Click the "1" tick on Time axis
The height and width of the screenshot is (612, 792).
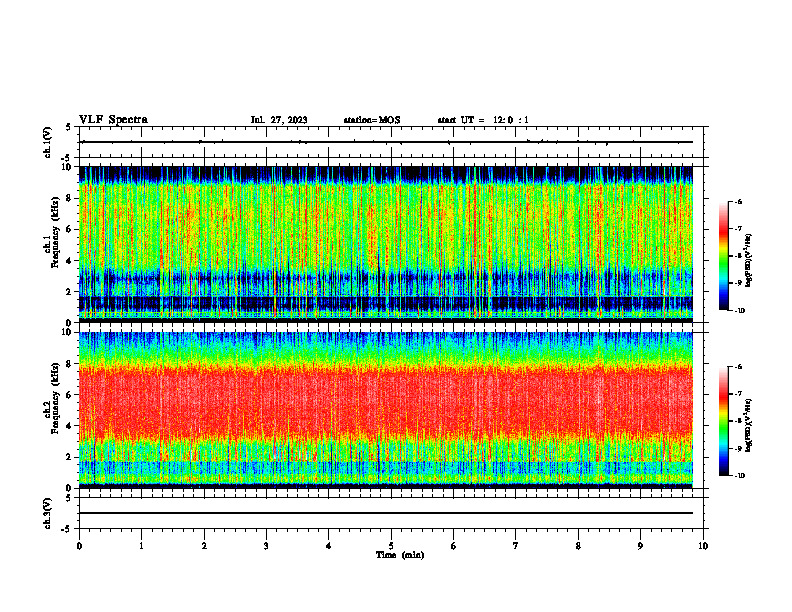pos(141,546)
